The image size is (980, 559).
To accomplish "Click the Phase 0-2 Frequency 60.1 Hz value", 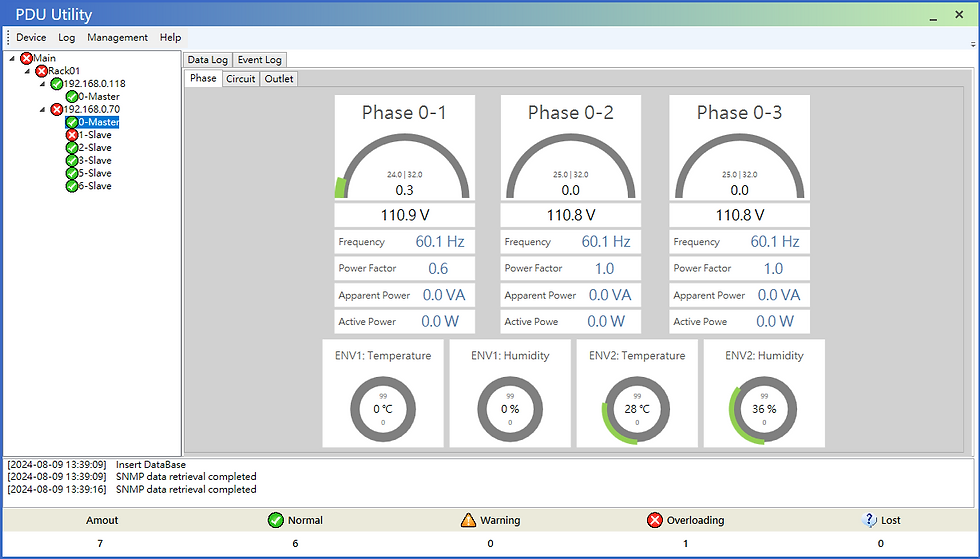I will [606, 241].
